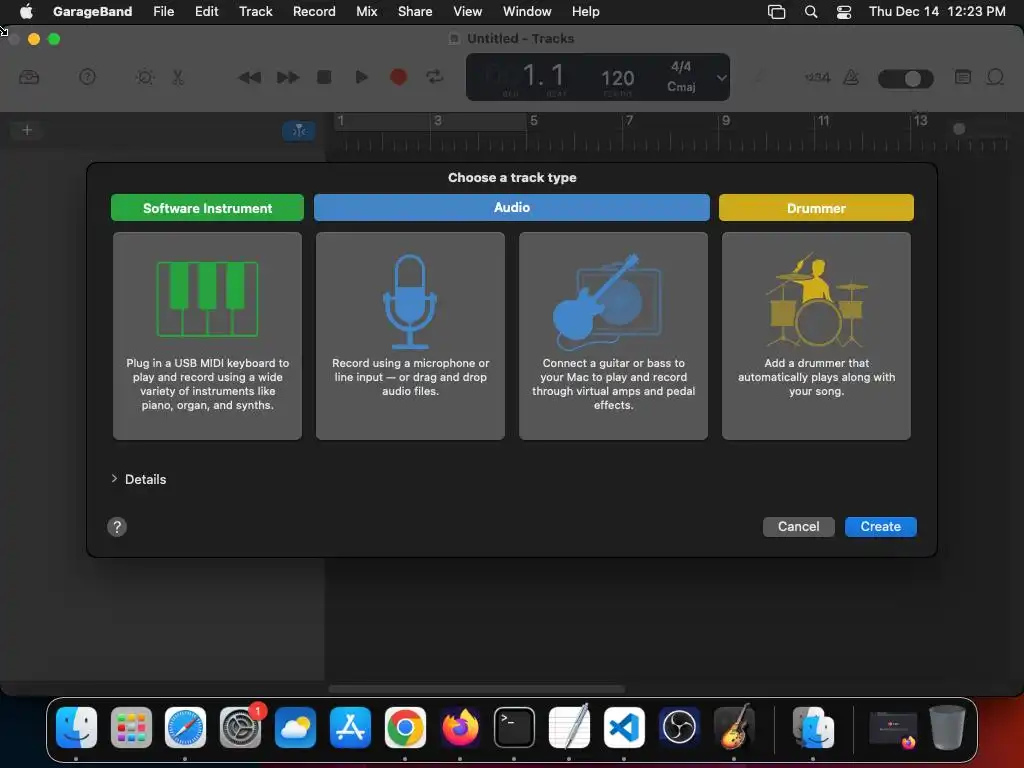Image resolution: width=1024 pixels, height=768 pixels.
Task: Open the Edit menu
Action: [x=206, y=11]
